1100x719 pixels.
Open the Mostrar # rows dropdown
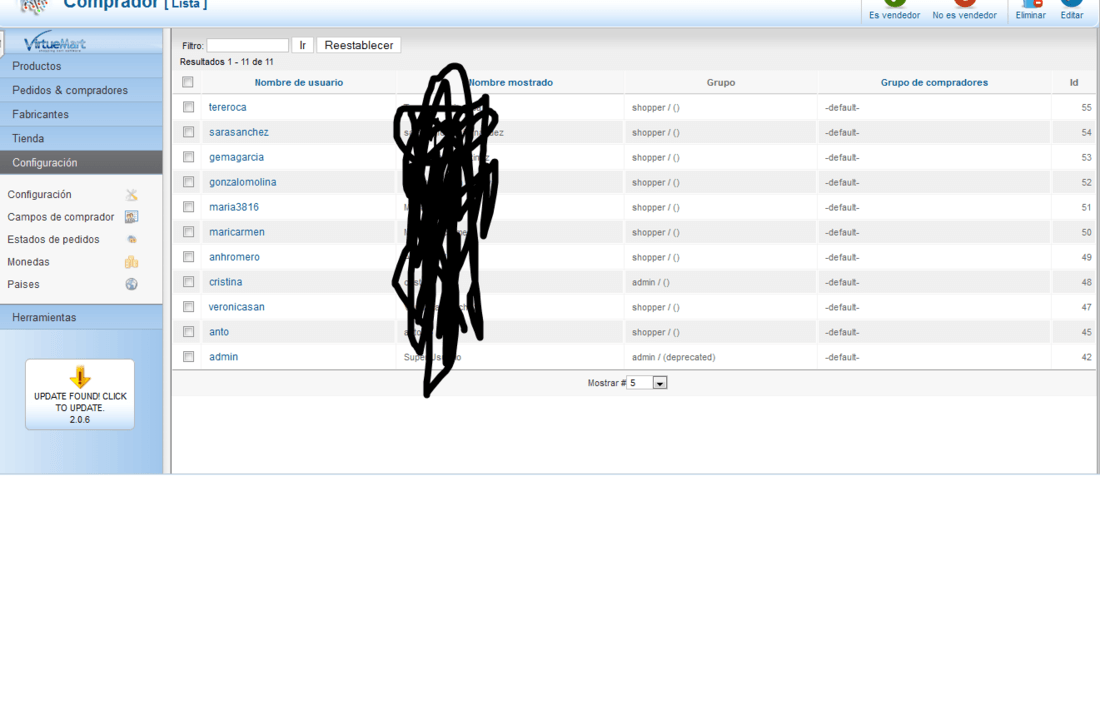pos(646,383)
